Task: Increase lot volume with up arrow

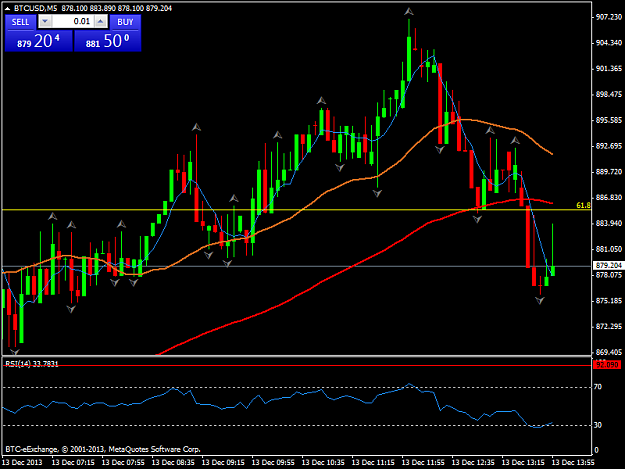Action: point(101,22)
